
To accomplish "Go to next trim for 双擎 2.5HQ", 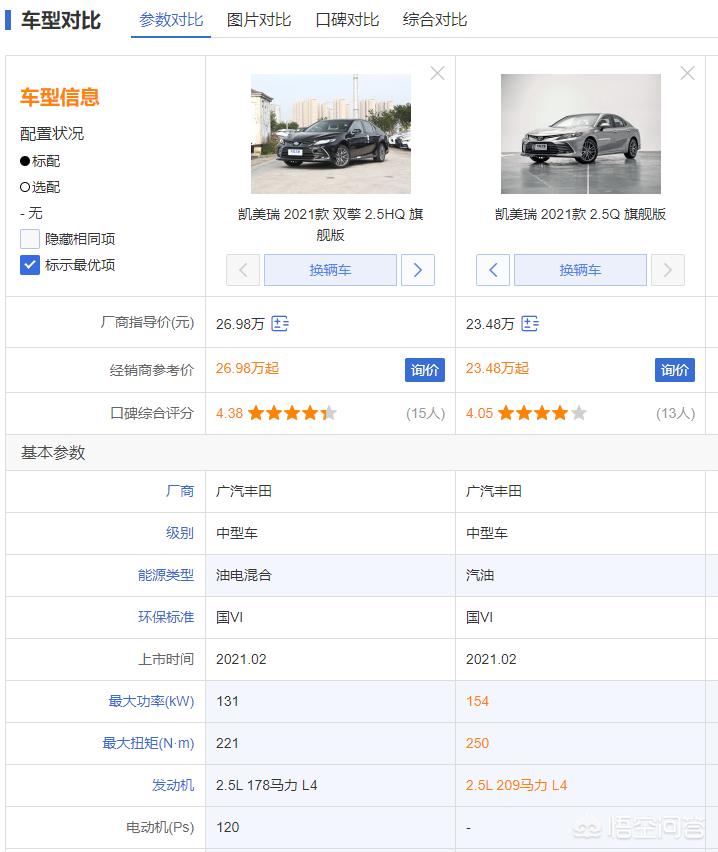I will tap(417, 270).
